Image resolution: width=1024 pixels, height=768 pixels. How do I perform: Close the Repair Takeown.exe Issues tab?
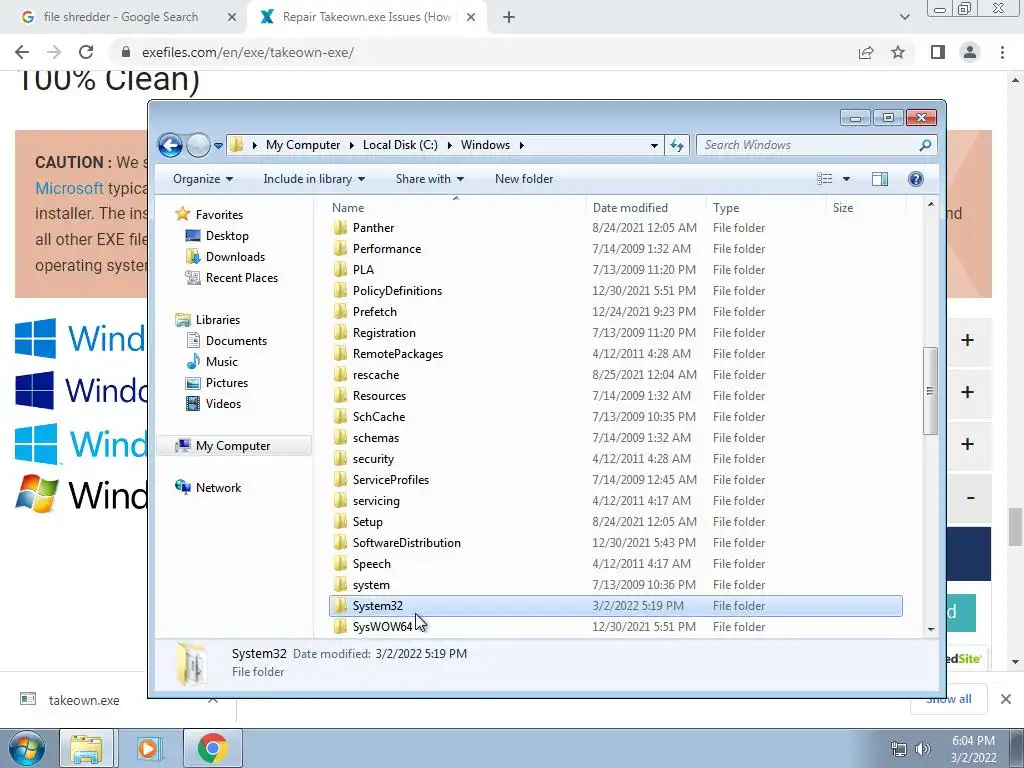click(x=471, y=18)
